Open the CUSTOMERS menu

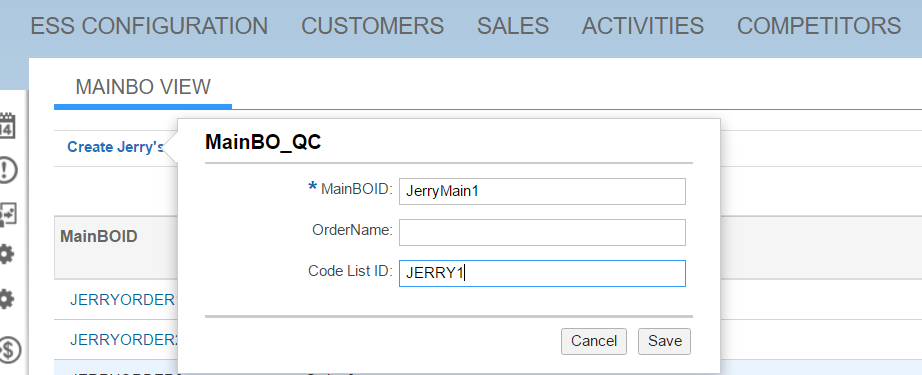pos(372,26)
